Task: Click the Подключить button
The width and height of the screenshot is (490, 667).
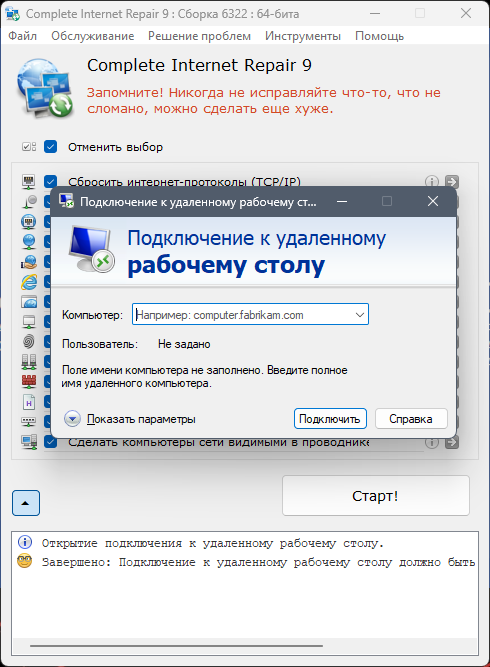Action: click(x=330, y=419)
